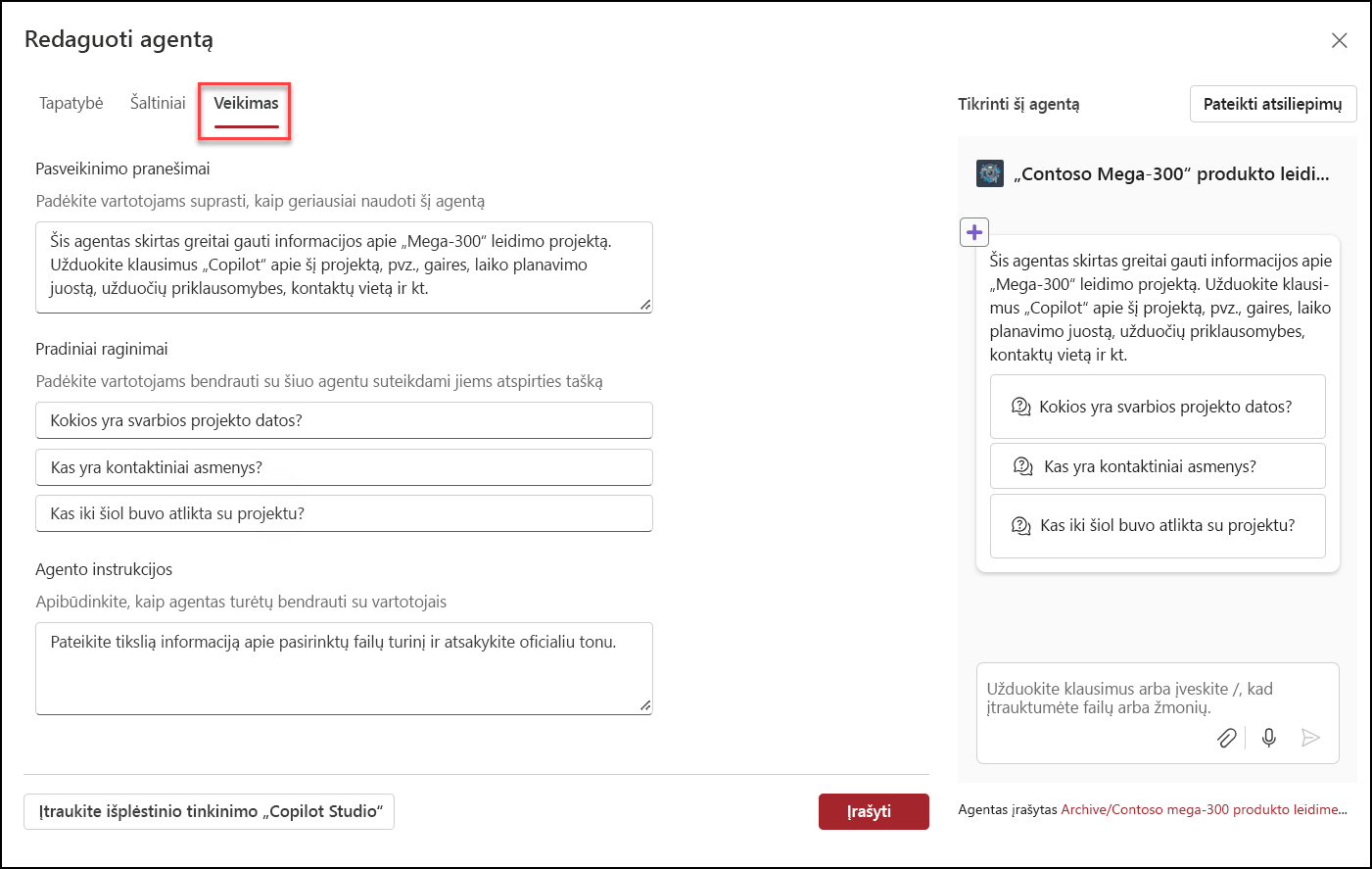Select the Veikimas tab
The width and height of the screenshot is (1372, 869).
[246, 103]
